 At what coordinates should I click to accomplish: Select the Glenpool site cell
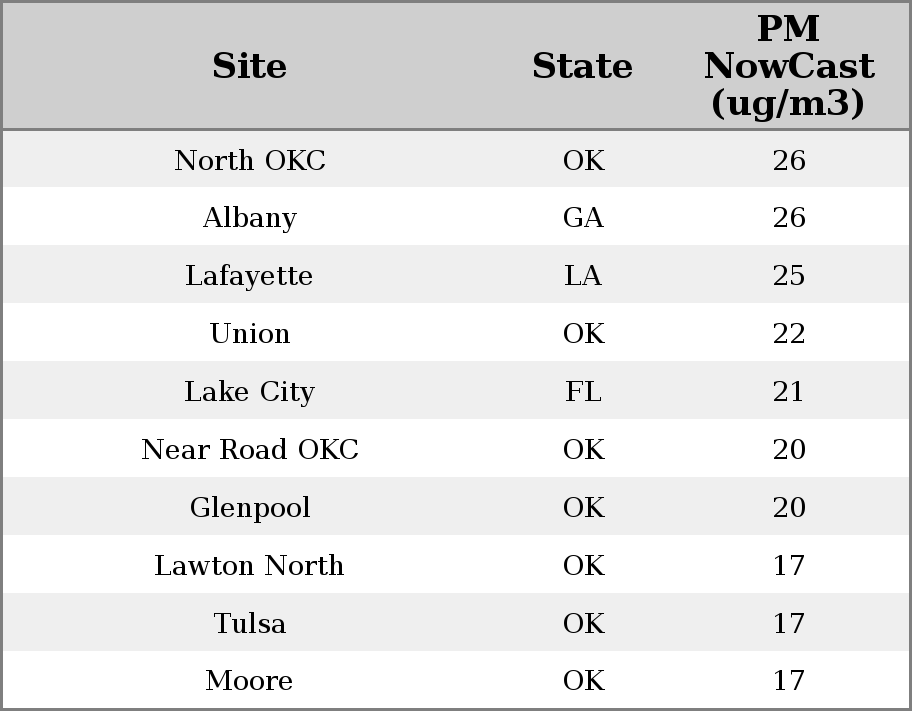coord(250,508)
